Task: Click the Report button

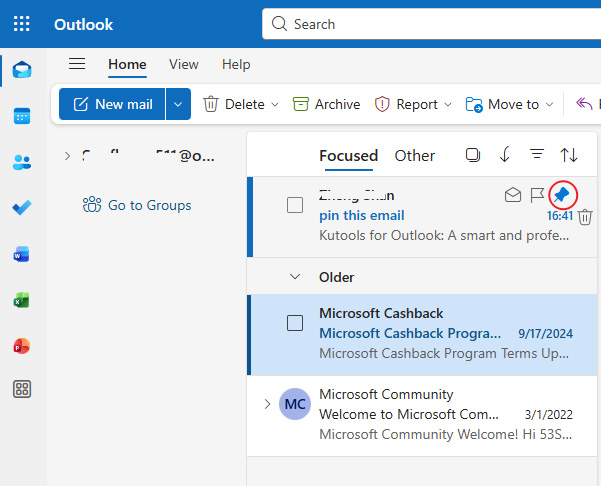Action: (406, 104)
